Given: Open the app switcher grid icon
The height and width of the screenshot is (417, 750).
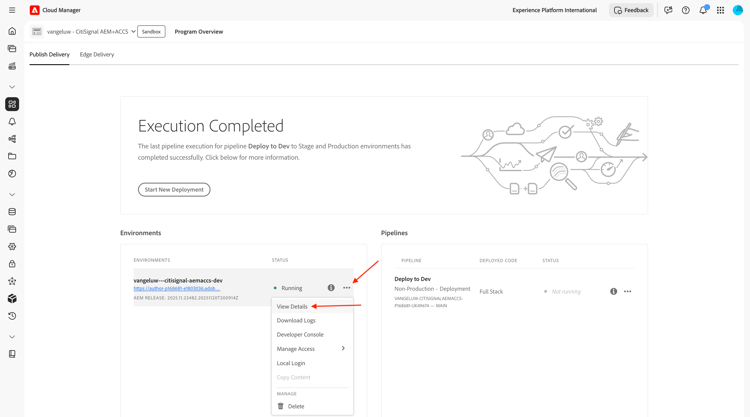Looking at the screenshot, I should (x=720, y=10).
